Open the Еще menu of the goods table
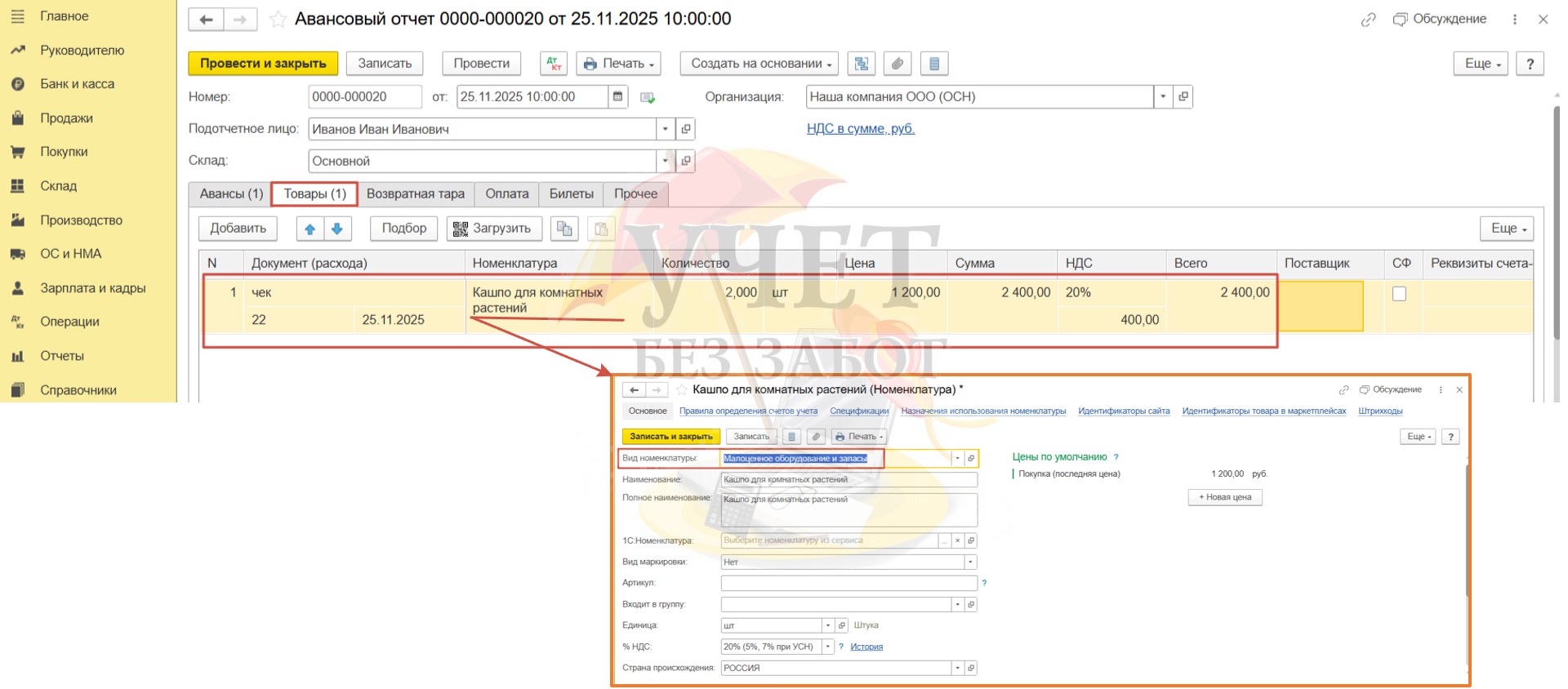Screen dimensions: 1568x689 click(x=1507, y=229)
